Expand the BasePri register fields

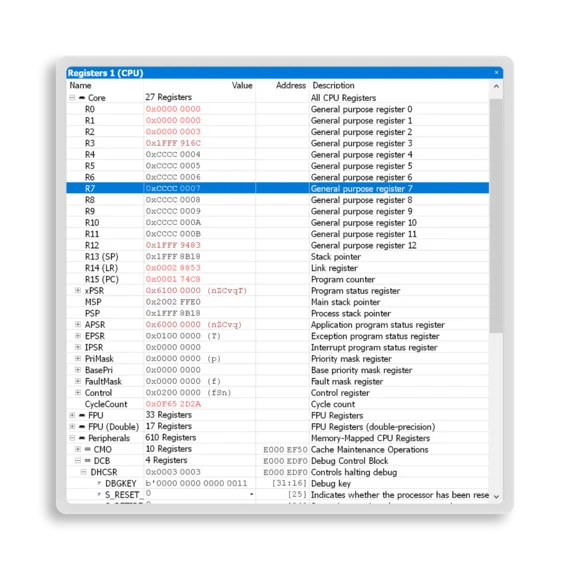pyautogui.click(x=78, y=370)
